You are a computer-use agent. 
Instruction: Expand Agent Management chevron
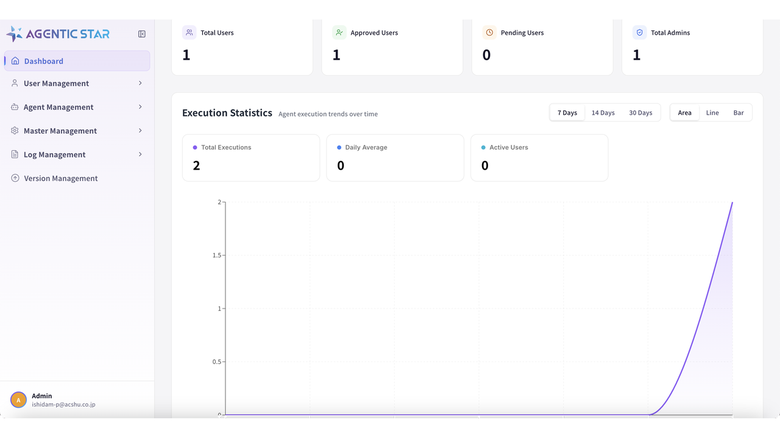point(140,107)
